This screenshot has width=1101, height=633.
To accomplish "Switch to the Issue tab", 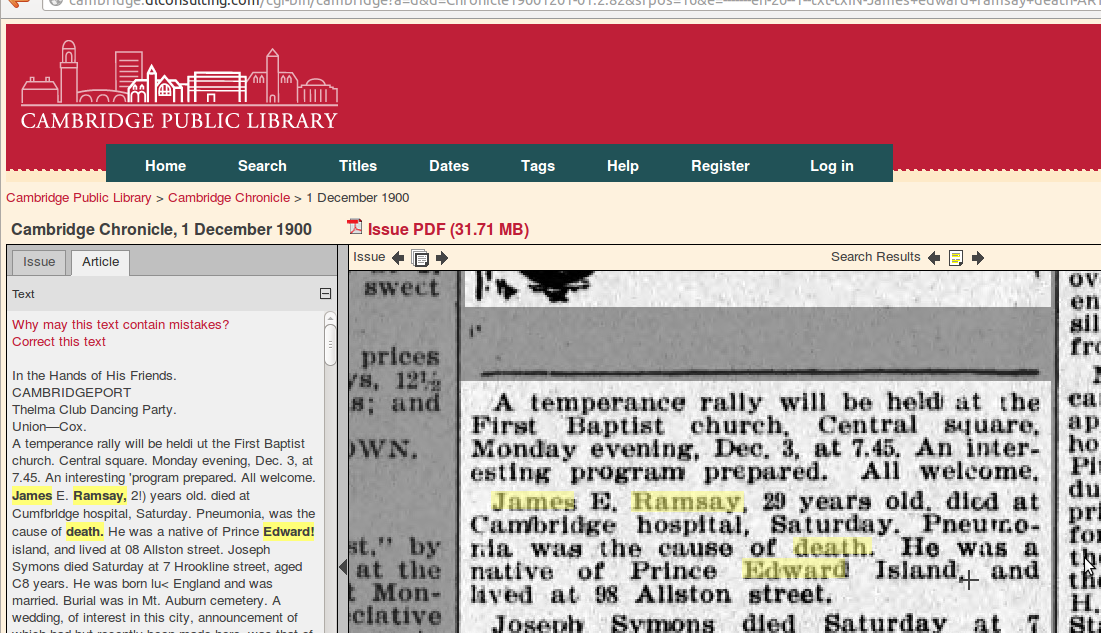I will click(x=39, y=262).
